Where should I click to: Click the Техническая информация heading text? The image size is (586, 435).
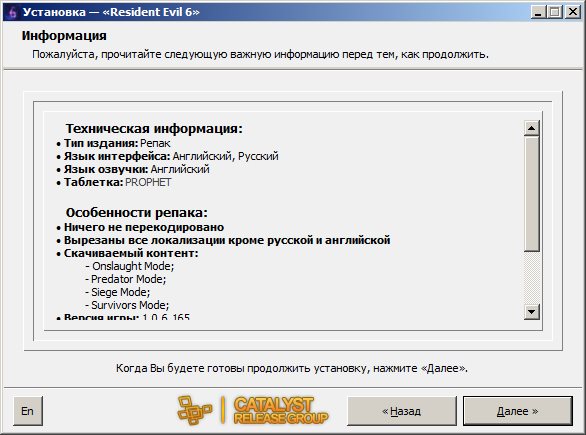click(154, 129)
